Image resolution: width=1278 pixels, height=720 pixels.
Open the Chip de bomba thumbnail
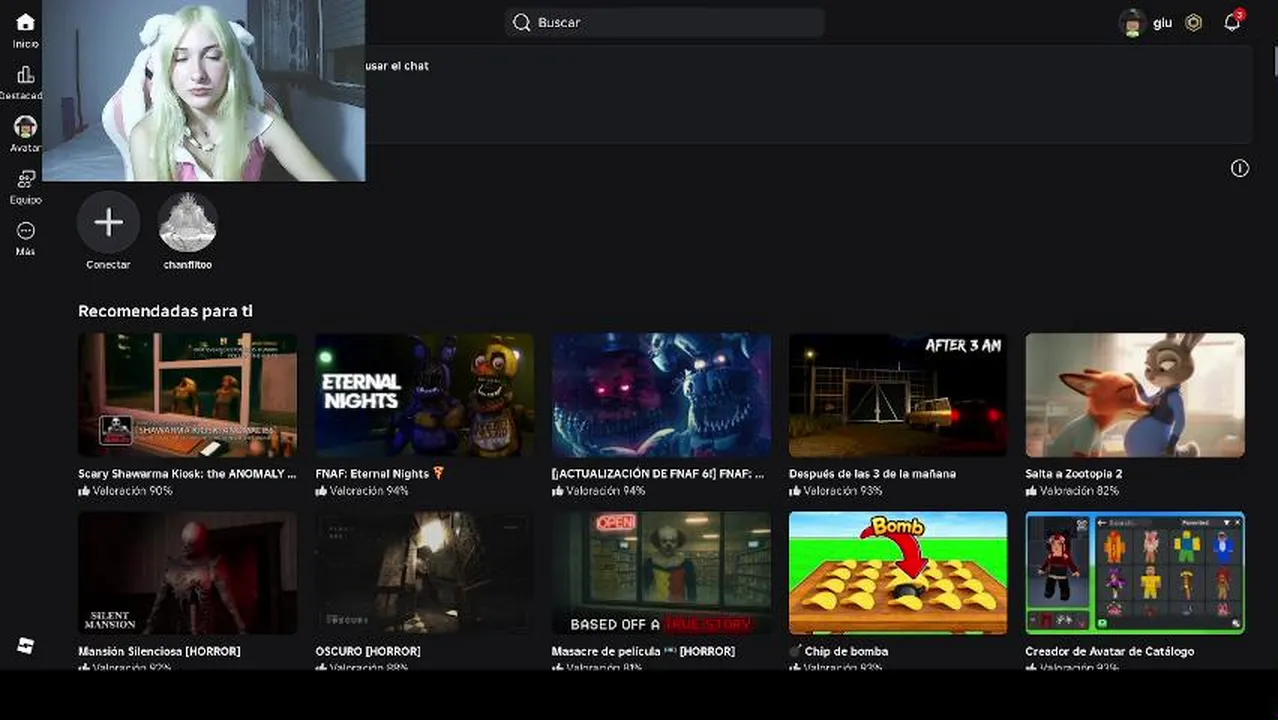coord(898,573)
